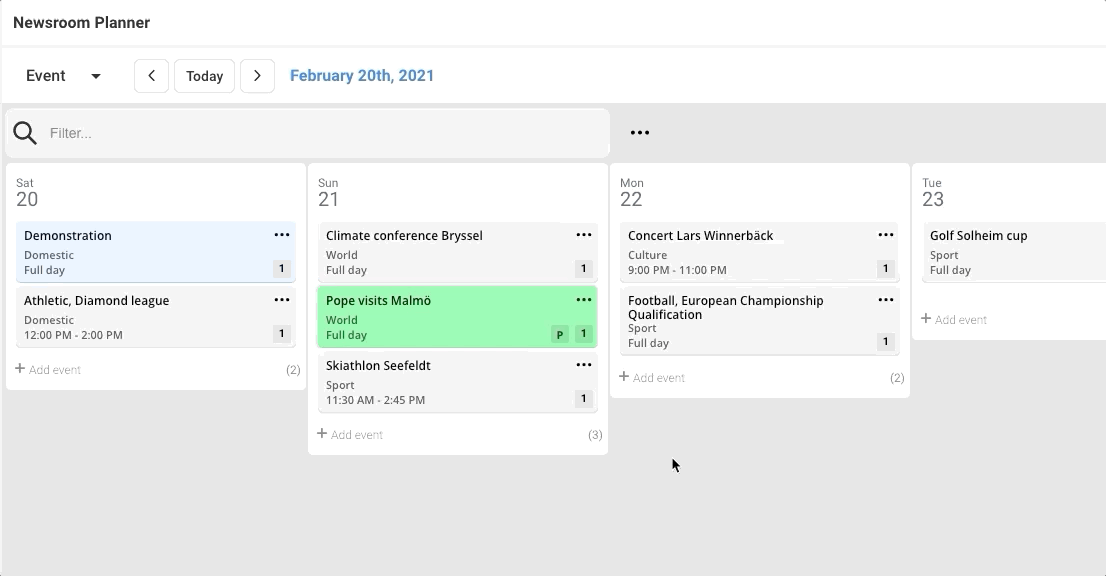Go to next day with right chevron
The width and height of the screenshot is (1106, 576).
pyautogui.click(x=257, y=76)
